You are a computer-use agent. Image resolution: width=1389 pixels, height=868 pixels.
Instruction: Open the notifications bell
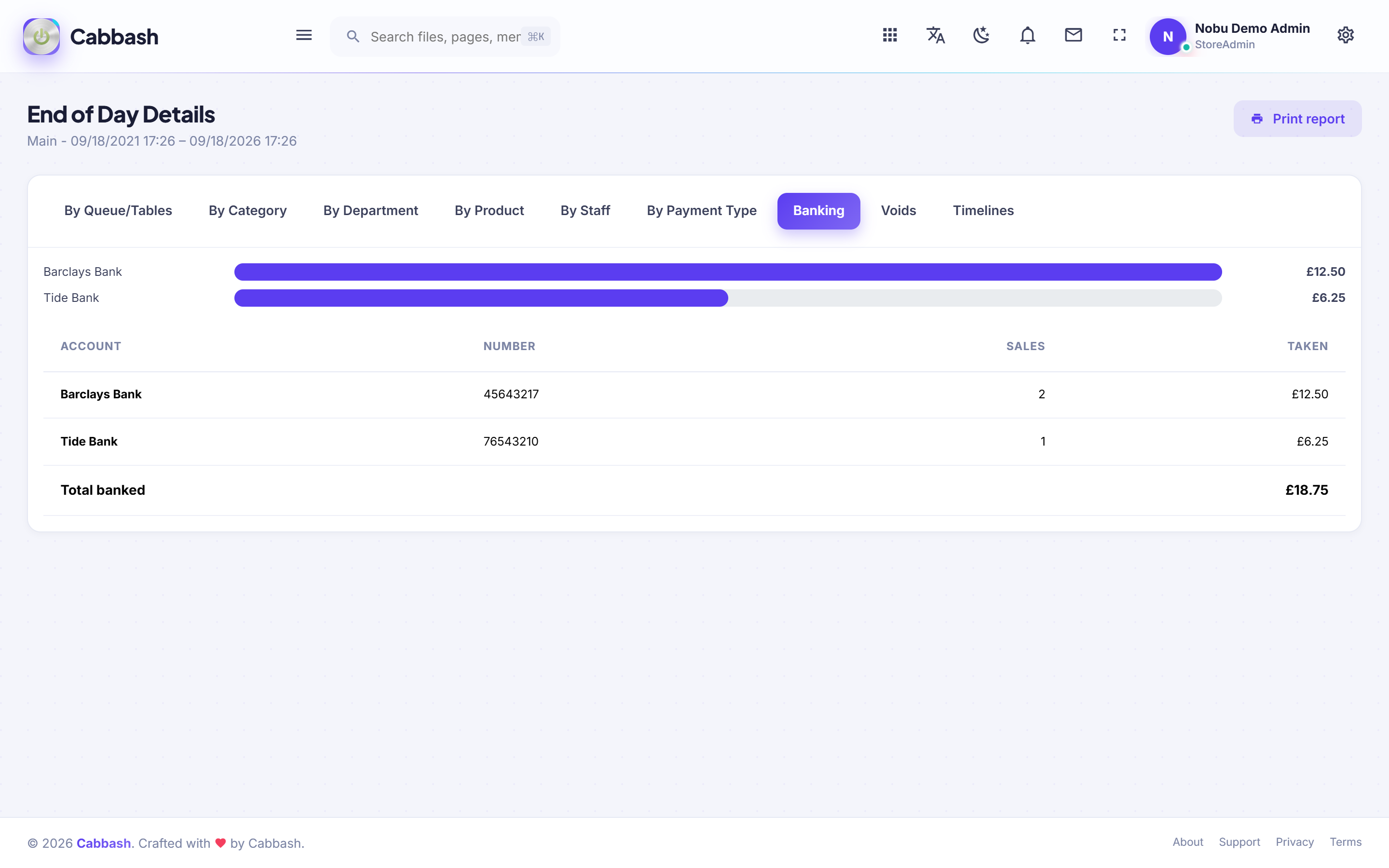pyautogui.click(x=1027, y=36)
